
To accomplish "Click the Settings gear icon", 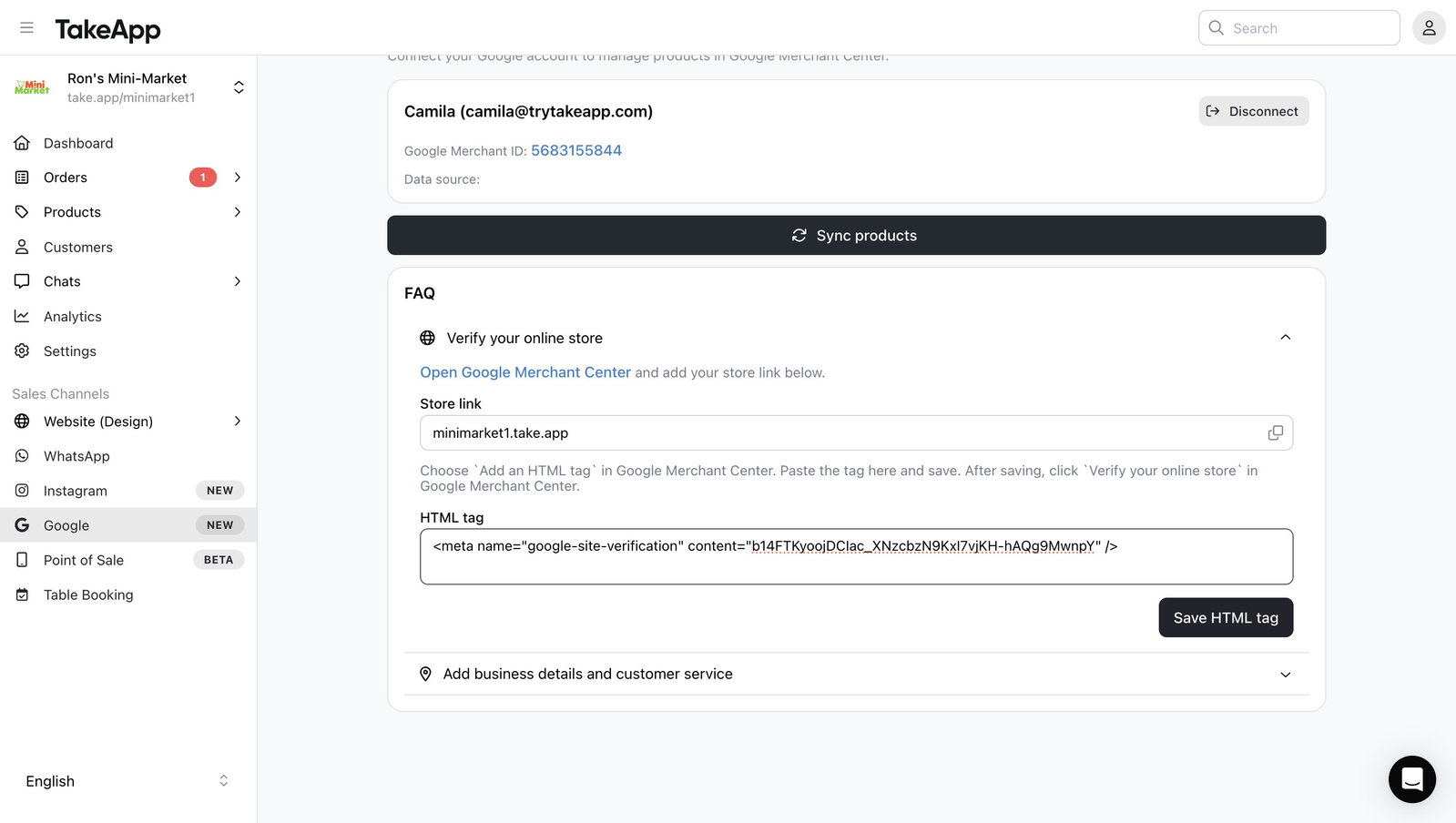I will click(x=22, y=351).
